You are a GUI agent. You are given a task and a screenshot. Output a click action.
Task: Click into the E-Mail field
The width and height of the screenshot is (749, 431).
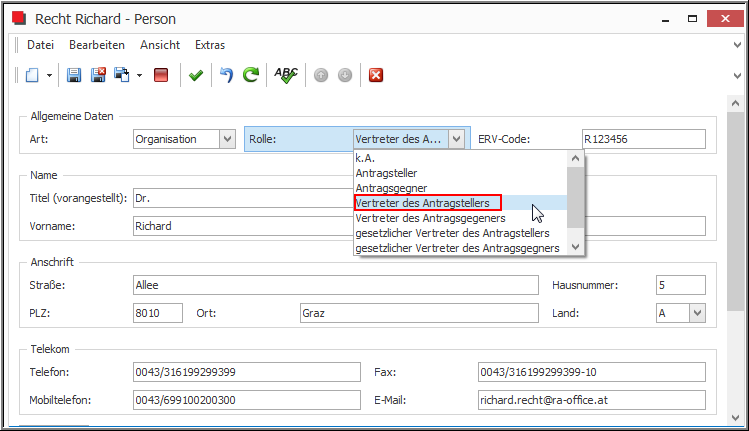pos(591,400)
